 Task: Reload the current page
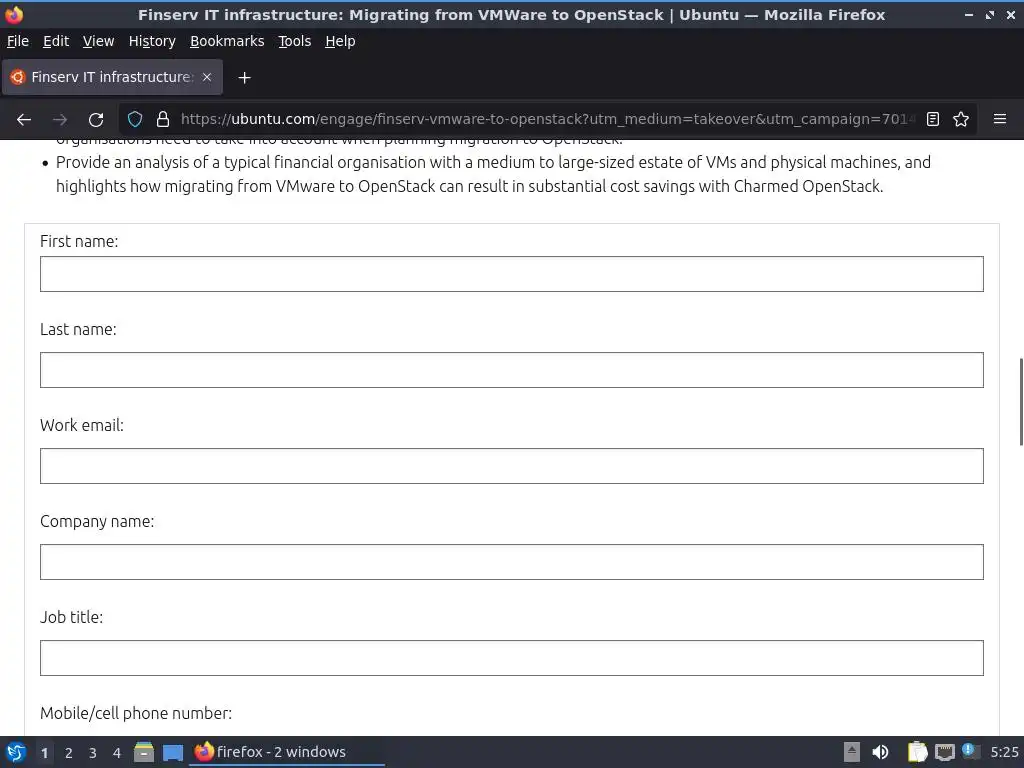click(96, 120)
